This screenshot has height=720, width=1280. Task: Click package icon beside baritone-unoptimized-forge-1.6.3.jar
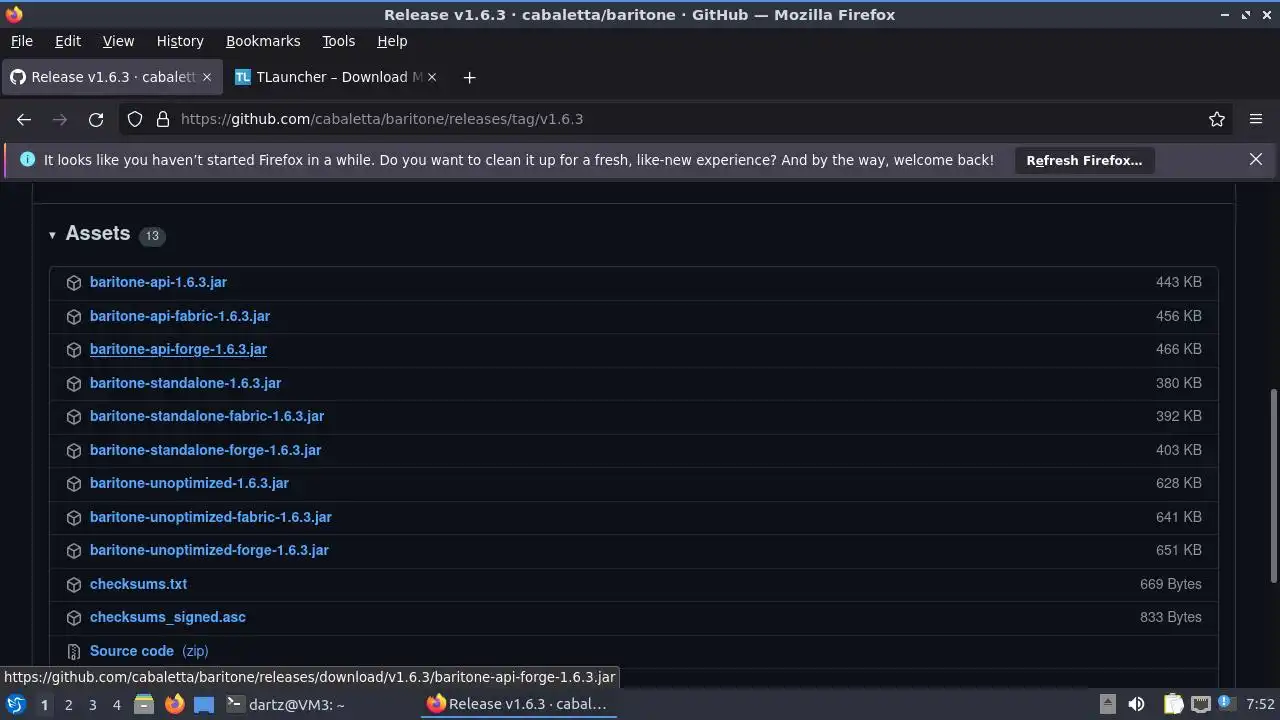coord(73,551)
